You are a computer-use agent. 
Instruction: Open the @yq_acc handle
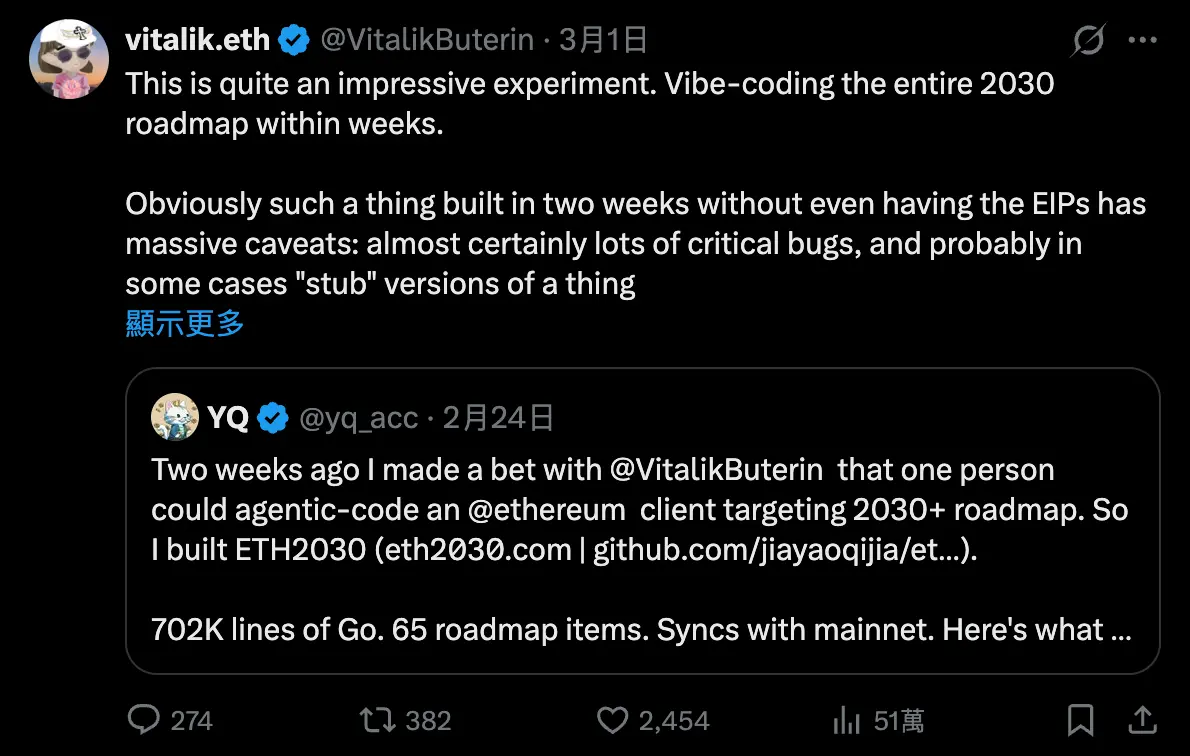pyautogui.click(x=359, y=417)
